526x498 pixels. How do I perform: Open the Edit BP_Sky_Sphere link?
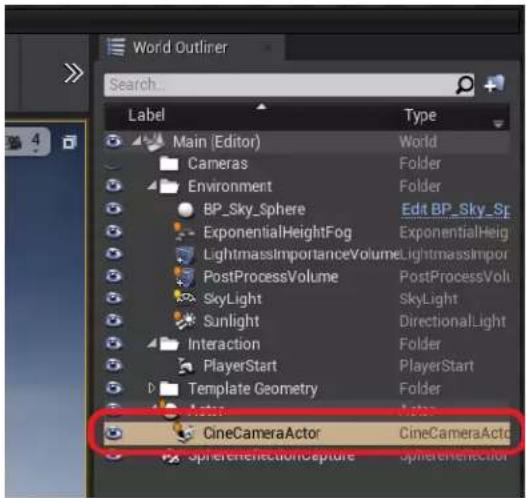(456, 210)
